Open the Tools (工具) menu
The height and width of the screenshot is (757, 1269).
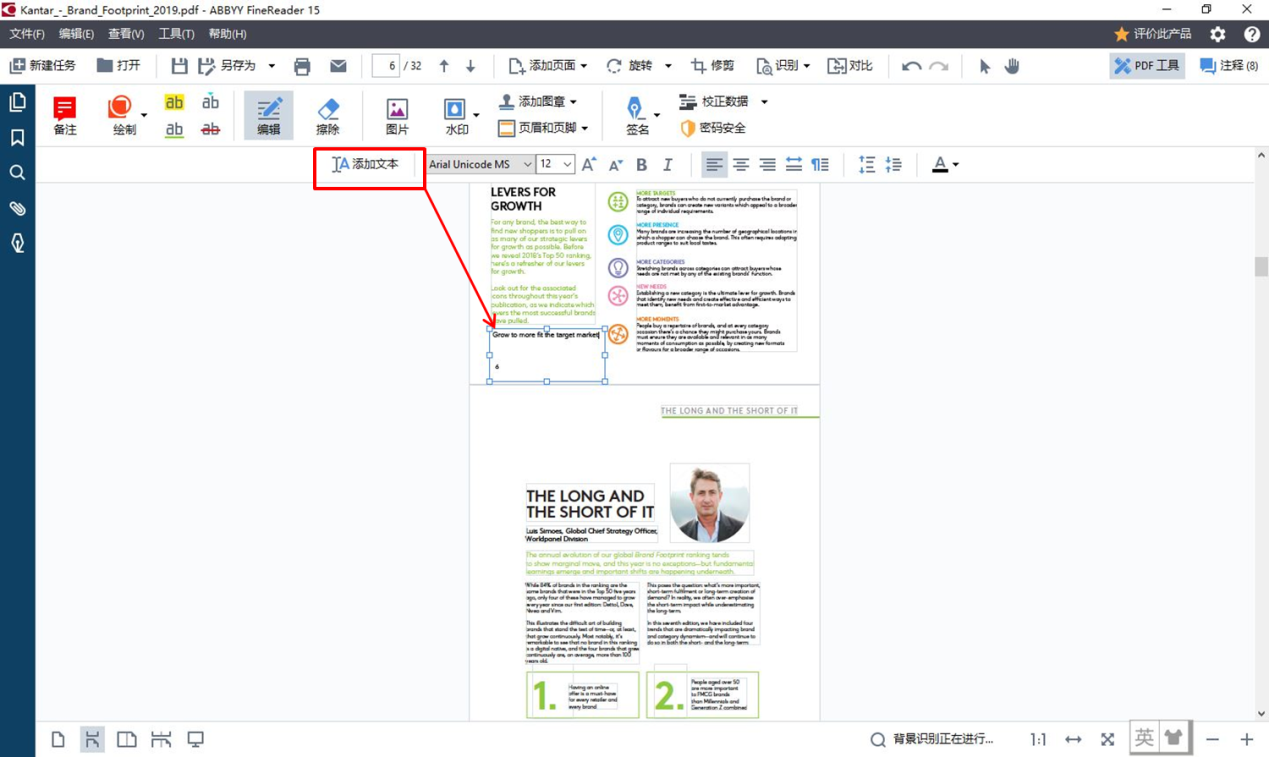click(x=176, y=34)
